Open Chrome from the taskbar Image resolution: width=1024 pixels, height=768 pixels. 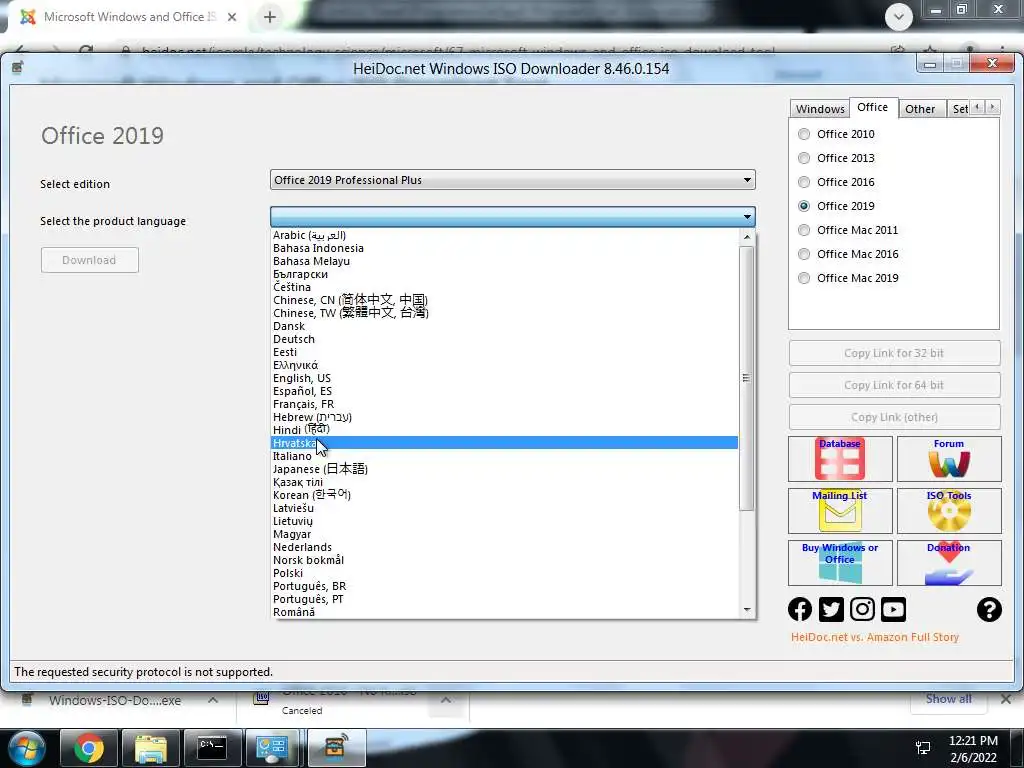(x=89, y=748)
